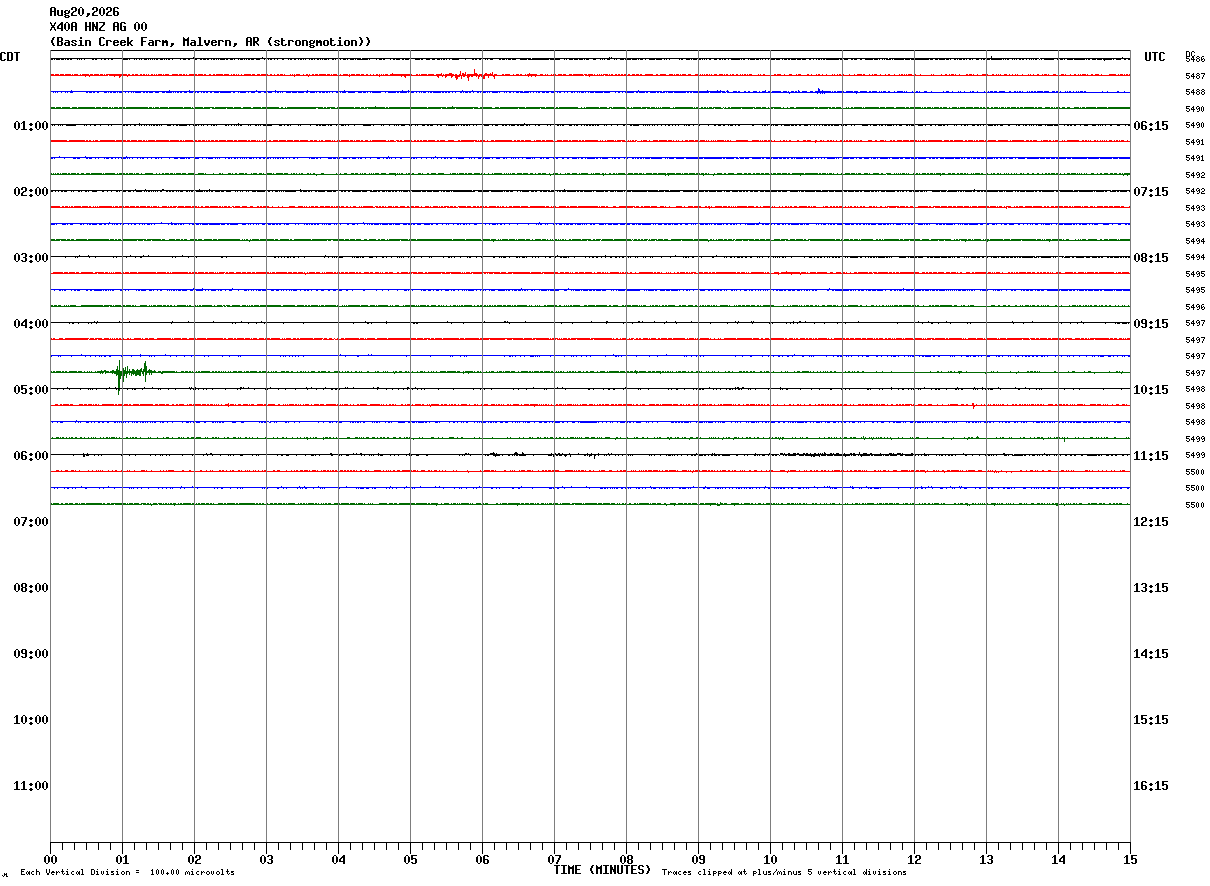Click the TIME (MINUTES) axis title
The image size is (1210, 886).
pos(602,870)
